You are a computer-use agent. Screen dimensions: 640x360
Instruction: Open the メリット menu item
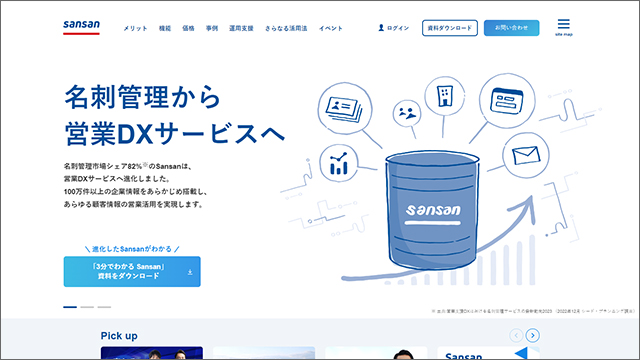pyautogui.click(x=135, y=28)
